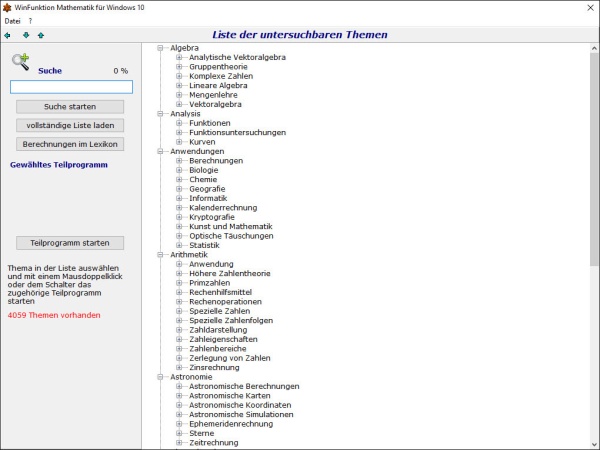Select the Zahldarstellung tree item
Screen dimensions: 600x450
[218, 330]
